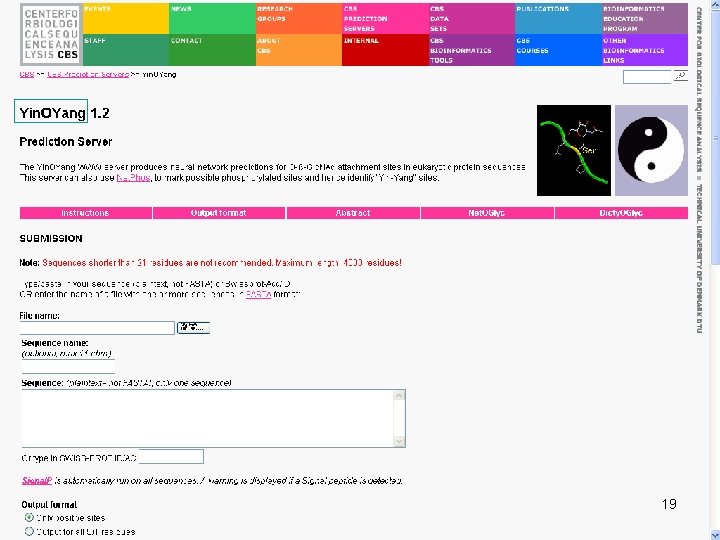Open the EVENTS menu tile
Screen dimensions: 720x540
coord(126,18)
